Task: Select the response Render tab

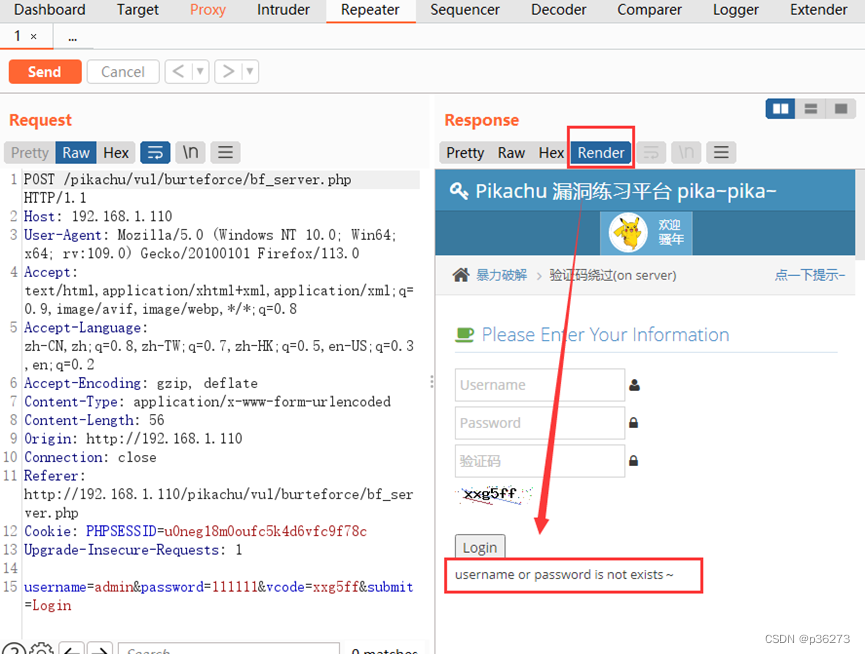Action: tap(601, 153)
